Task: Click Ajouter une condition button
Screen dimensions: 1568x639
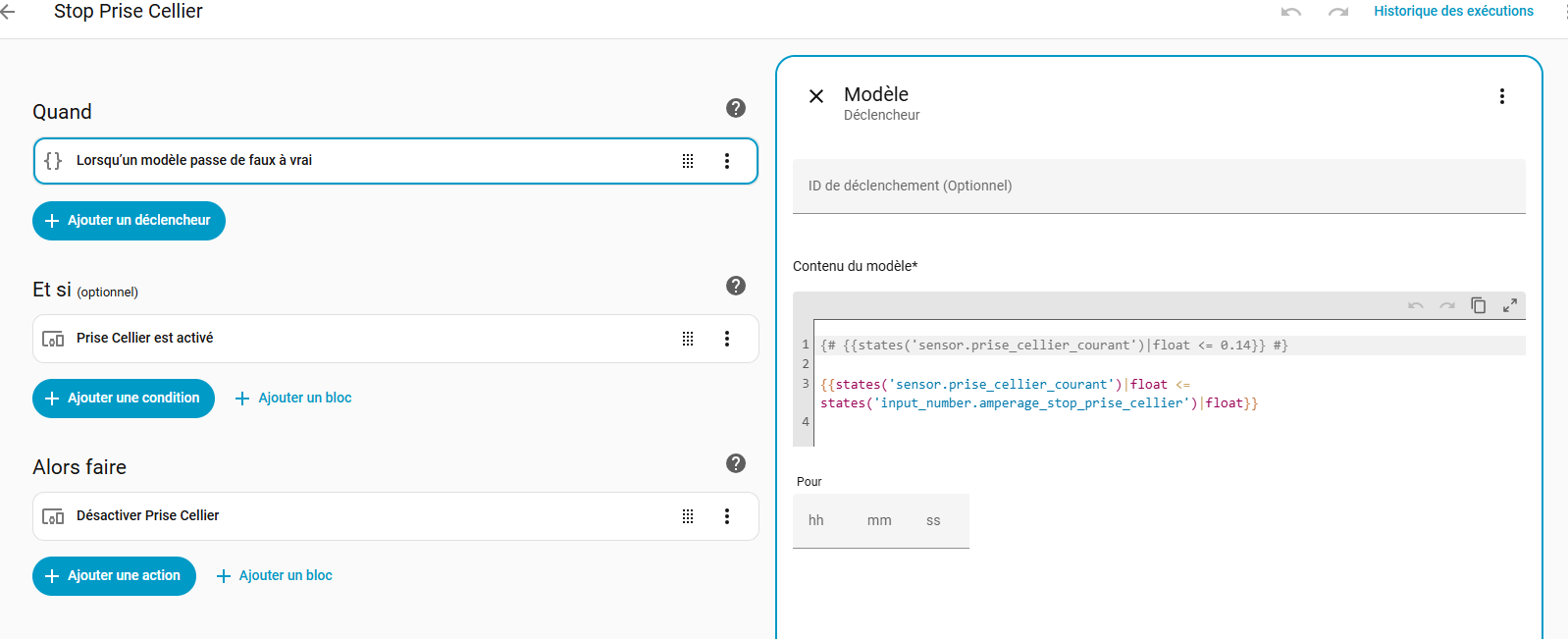Action: pos(124,399)
